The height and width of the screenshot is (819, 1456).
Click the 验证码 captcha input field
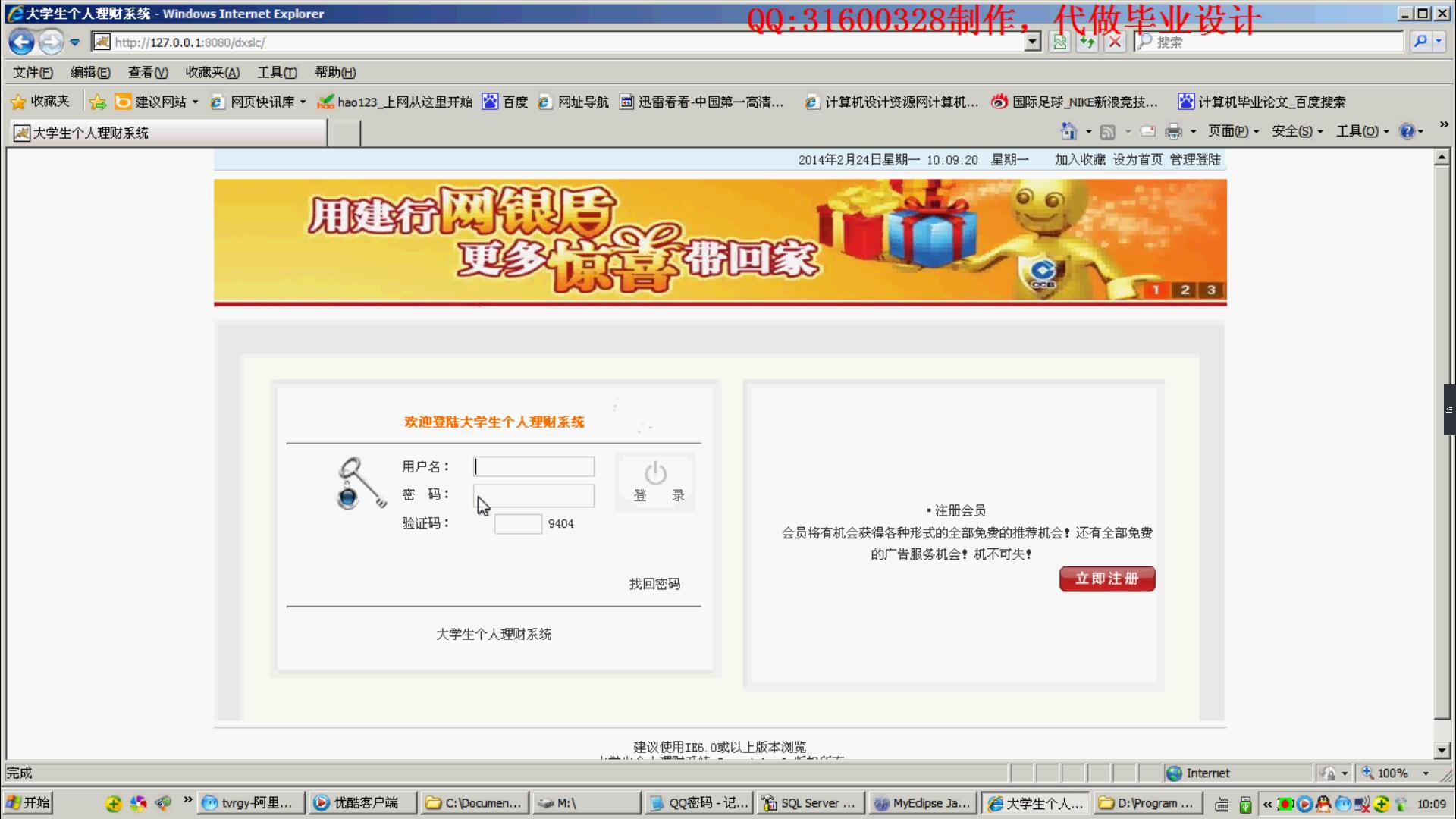518,524
